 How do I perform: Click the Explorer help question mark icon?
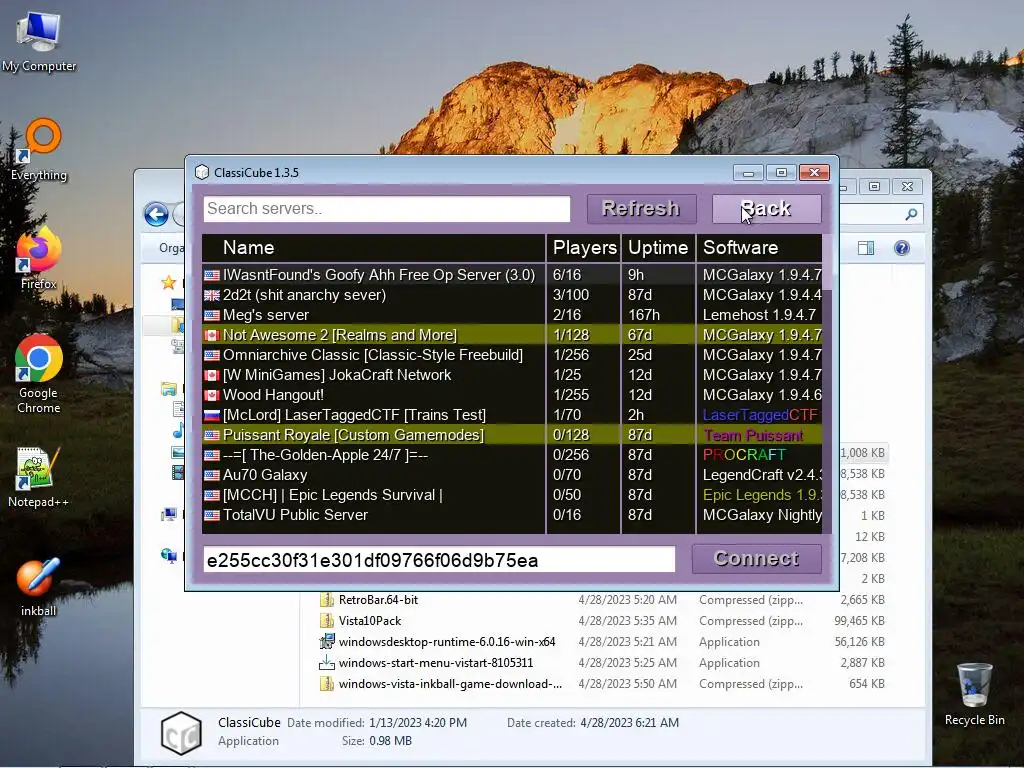(902, 248)
